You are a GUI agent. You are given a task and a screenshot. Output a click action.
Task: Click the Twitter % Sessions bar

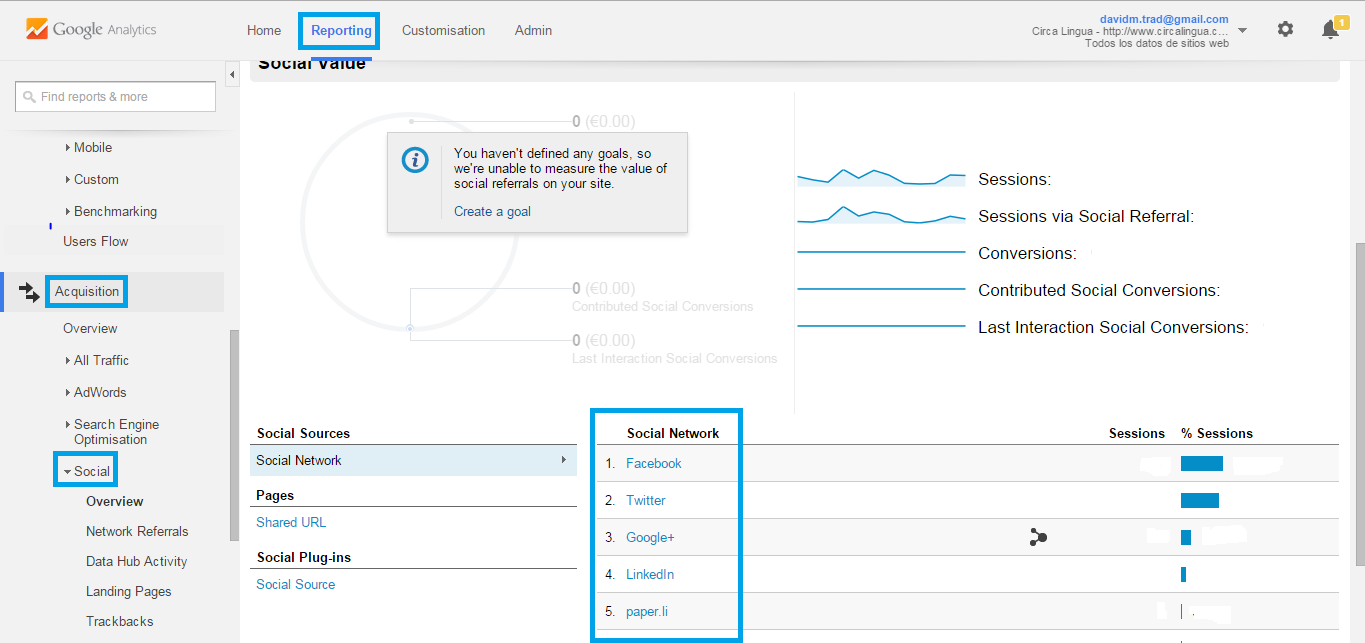click(1200, 500)
